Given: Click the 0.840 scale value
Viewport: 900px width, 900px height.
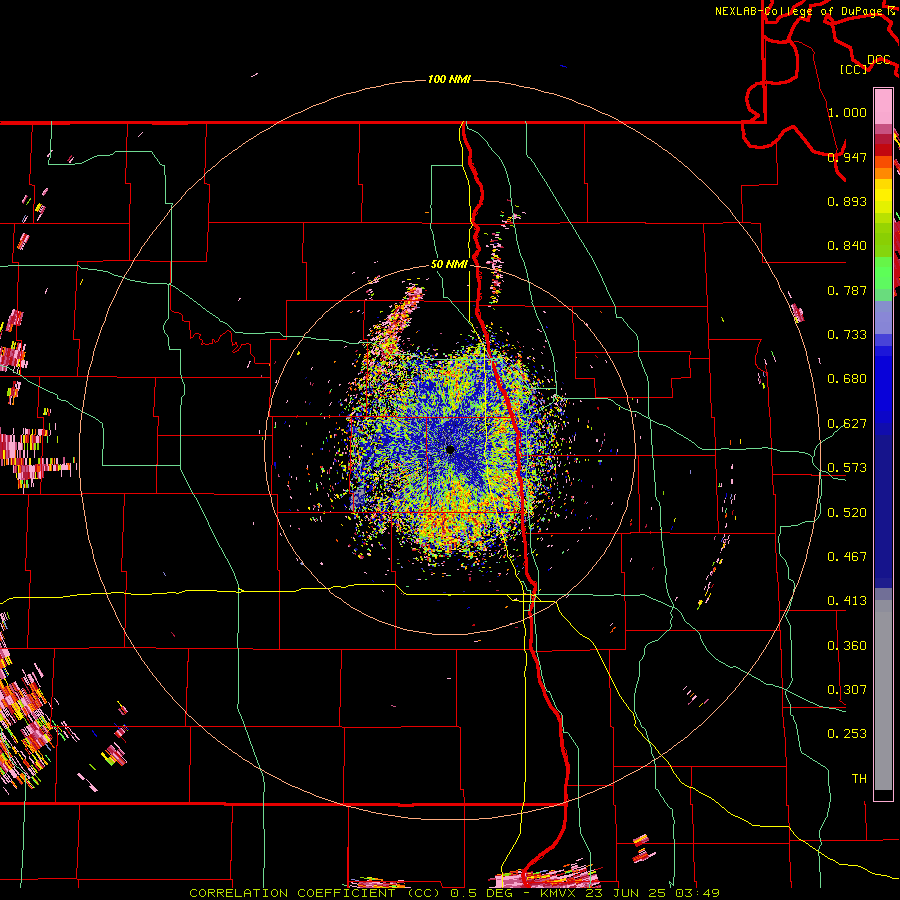Looking at the screenshot, I should coord(847,246).
